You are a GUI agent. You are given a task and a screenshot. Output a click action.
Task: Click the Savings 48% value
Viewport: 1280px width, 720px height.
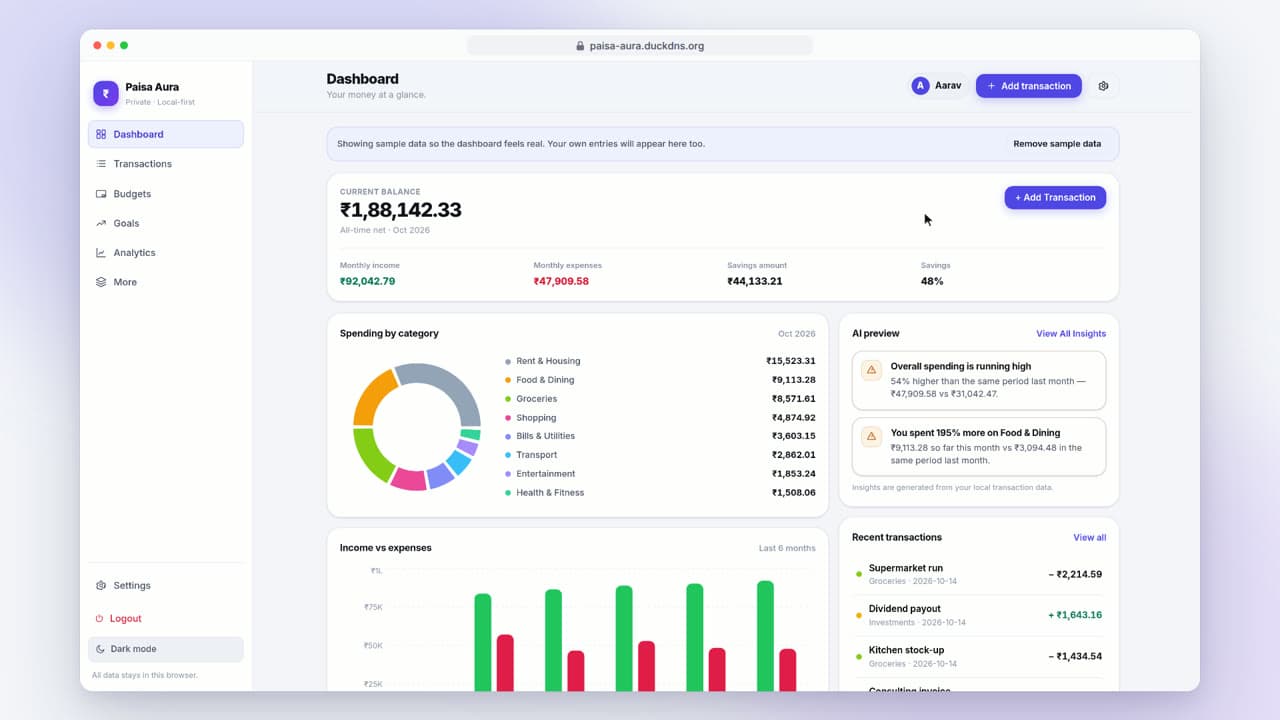pyautogui.click(x=932, y=282)
